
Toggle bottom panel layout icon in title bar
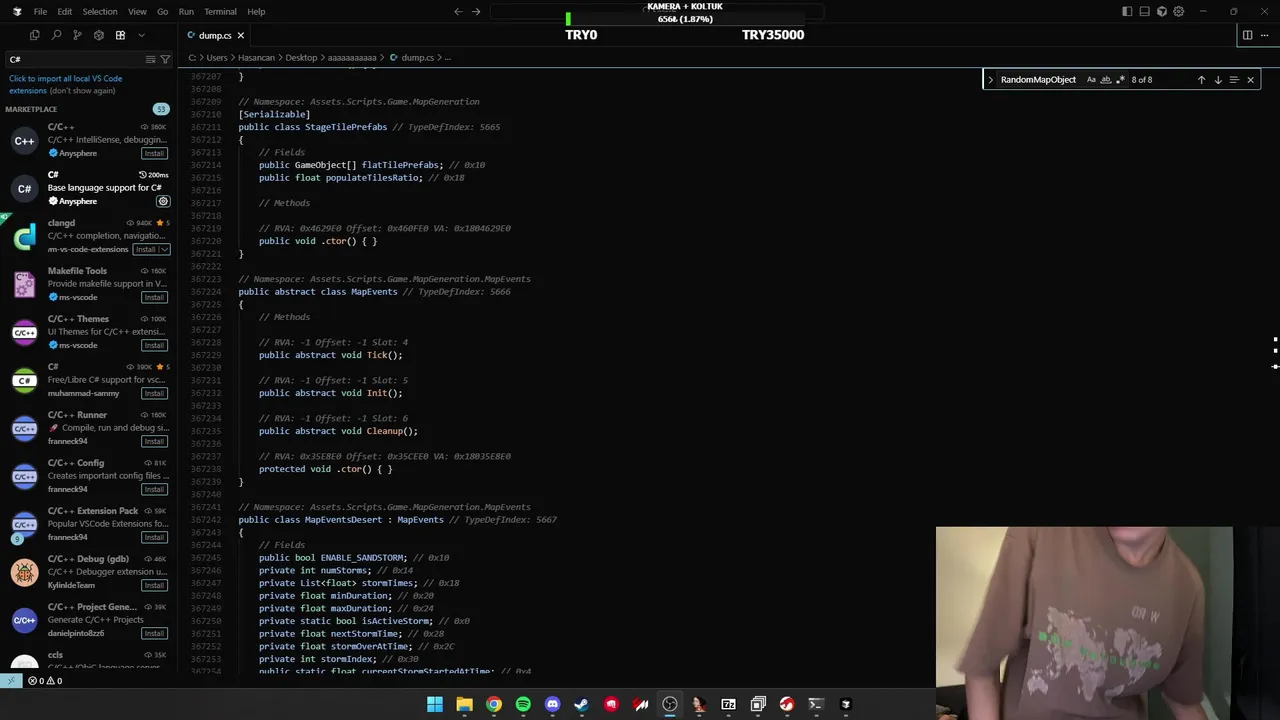pyautogui.click(x=1144, y=11)
